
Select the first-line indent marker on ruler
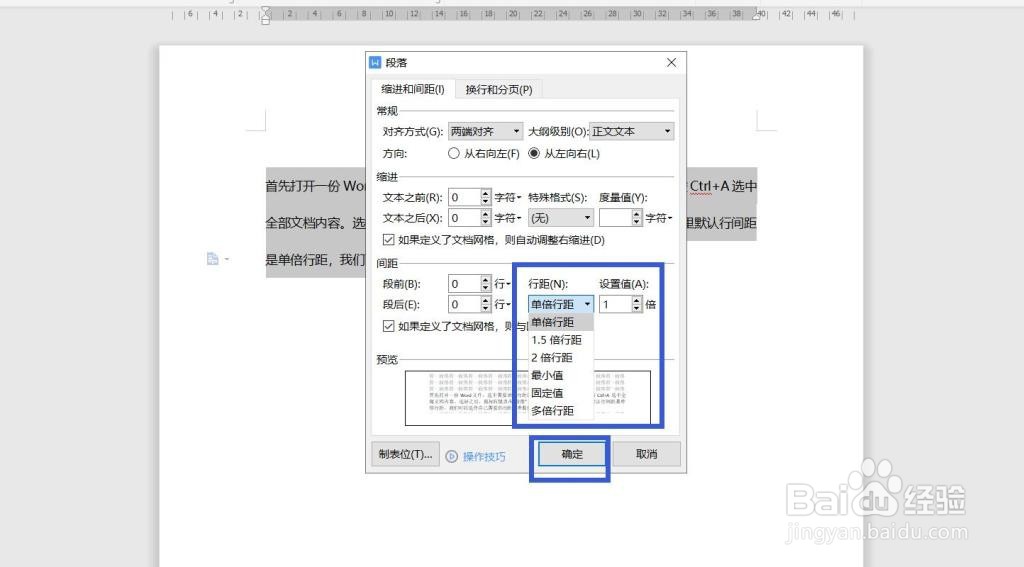[265, 10]
